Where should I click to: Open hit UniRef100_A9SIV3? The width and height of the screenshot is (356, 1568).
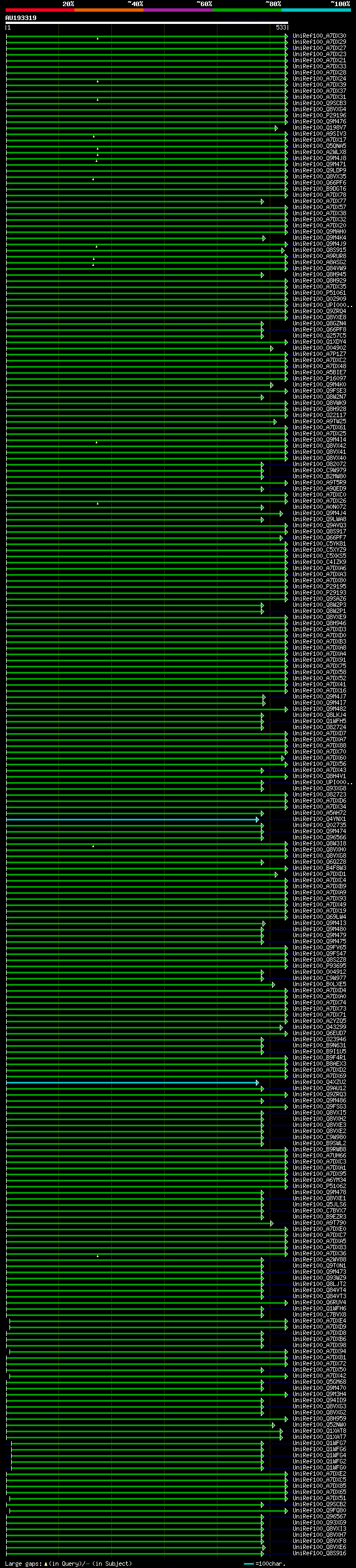coord(319,134)
